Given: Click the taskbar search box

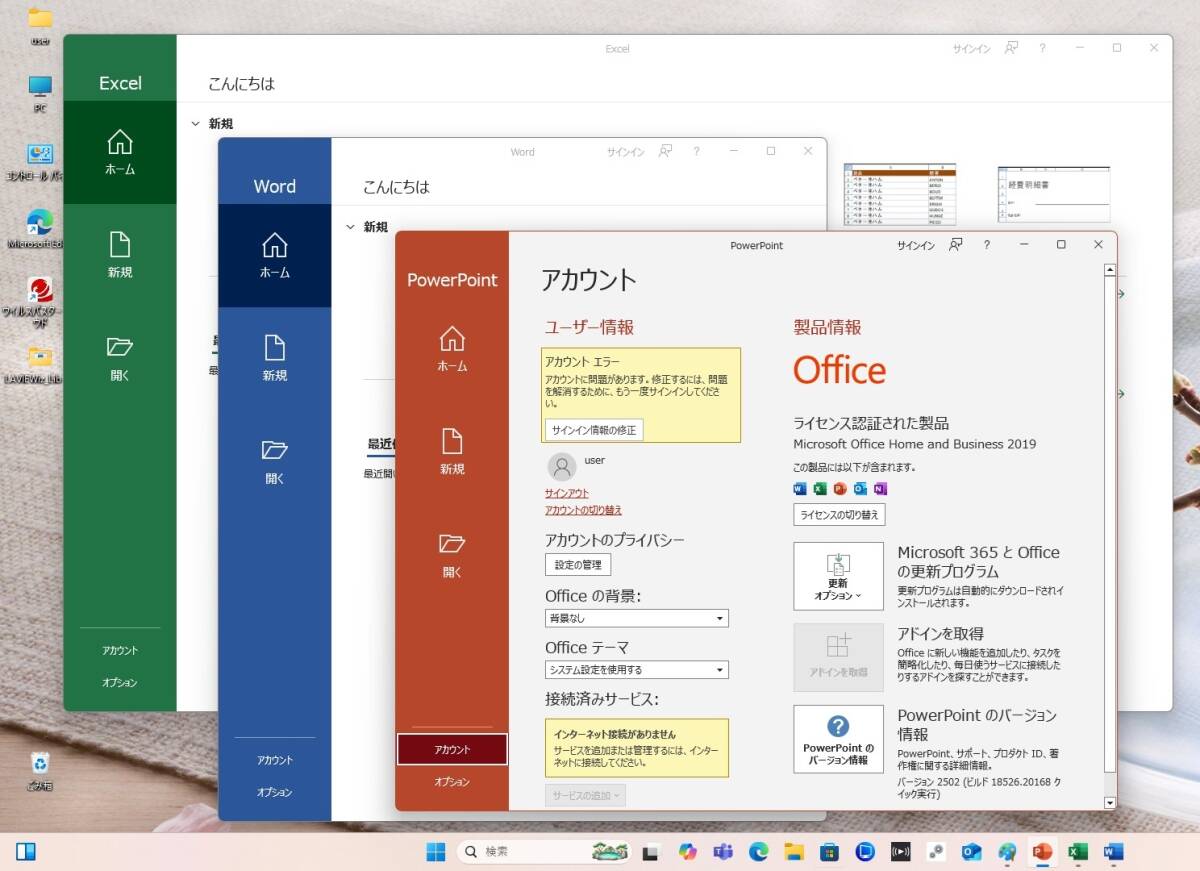Looking at the screenshot, I should (545, 852).
